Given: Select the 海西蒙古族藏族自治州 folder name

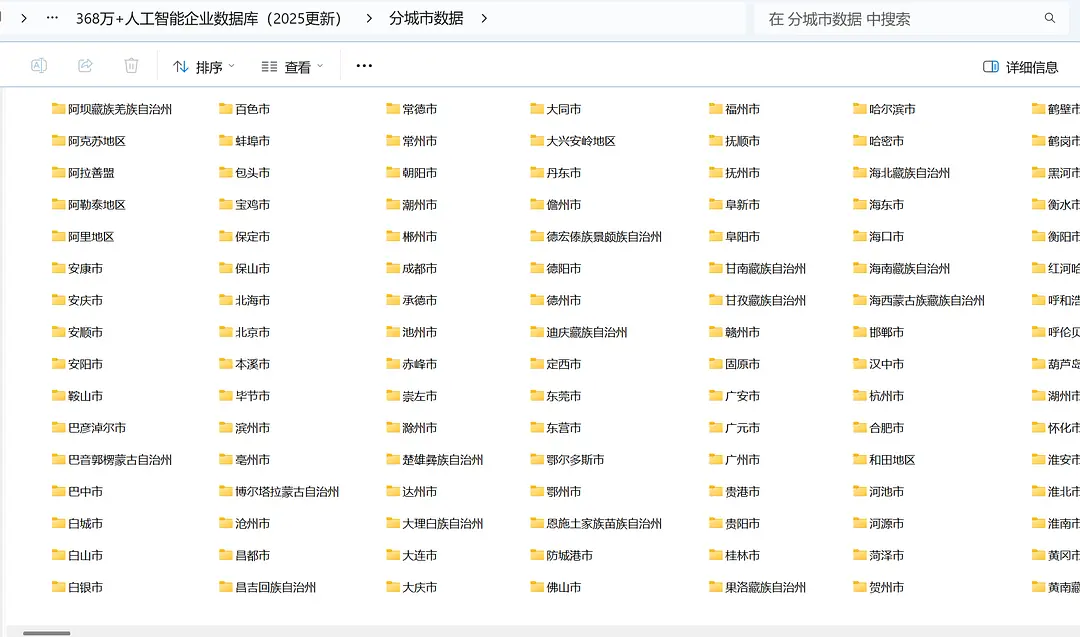Looking at the screenshot, I should 927,300.
